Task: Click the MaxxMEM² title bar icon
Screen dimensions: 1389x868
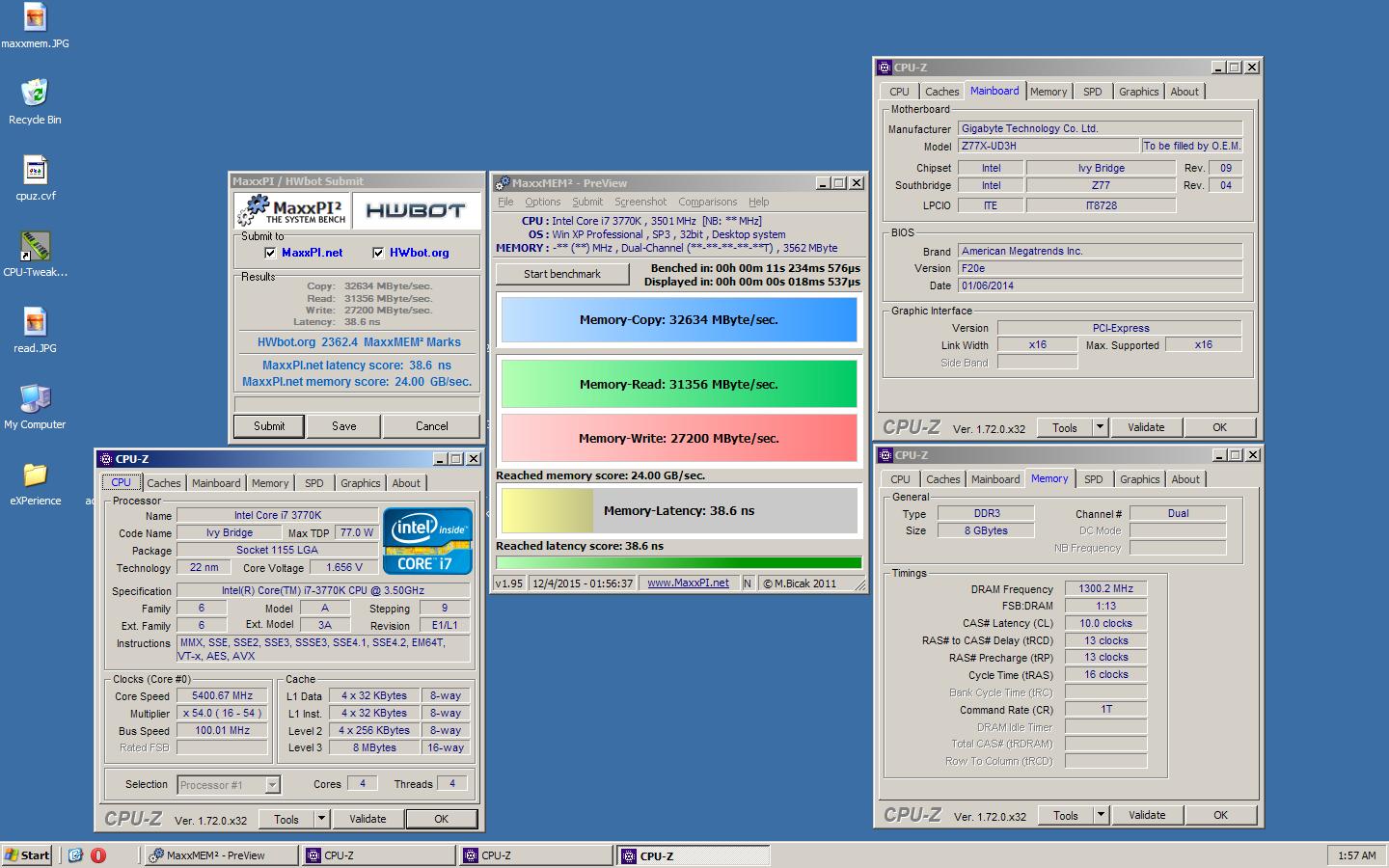Action: [x=502, y=183]
